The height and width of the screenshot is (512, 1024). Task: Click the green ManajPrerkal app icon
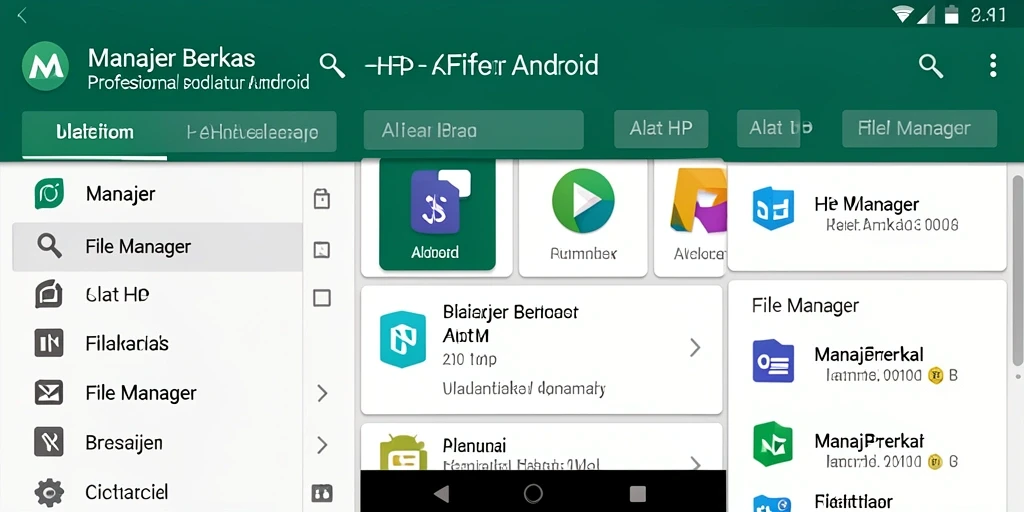pyautogui.click(x=773, y=443)
